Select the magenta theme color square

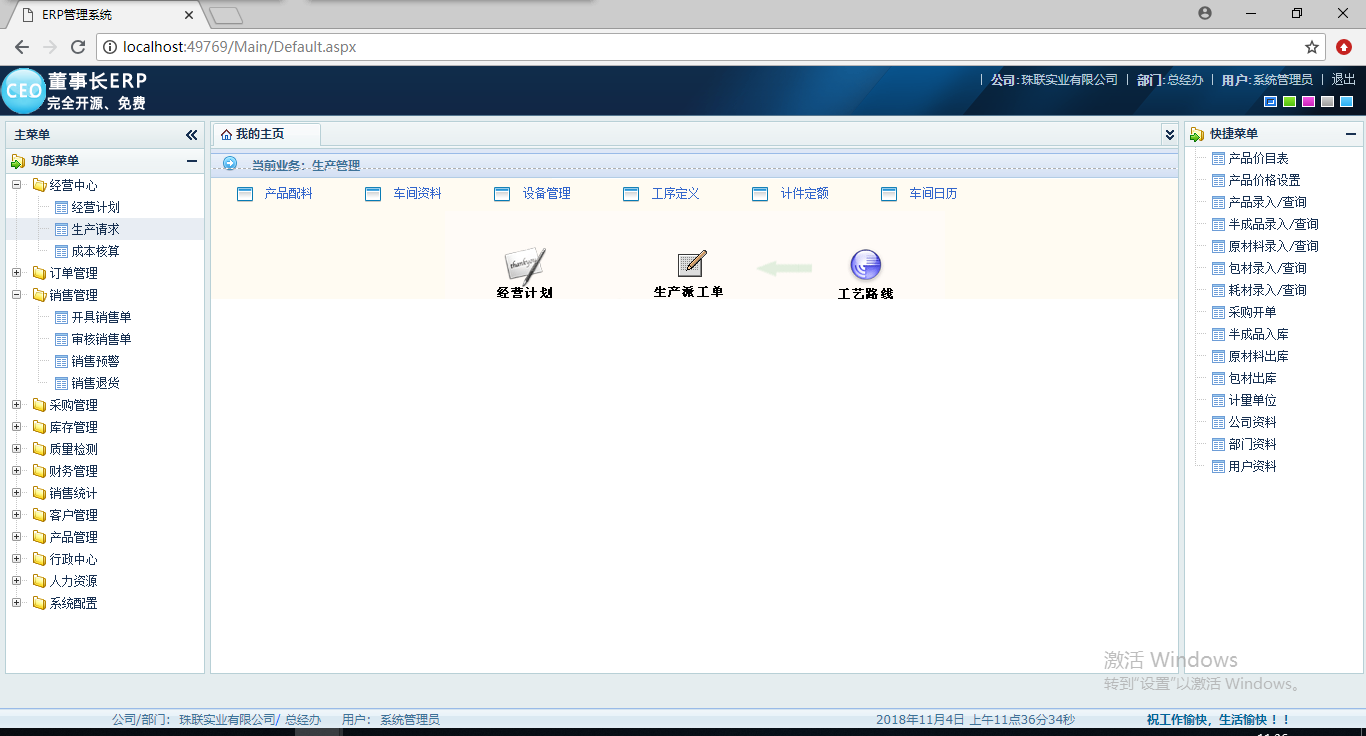click(1308, 101)
